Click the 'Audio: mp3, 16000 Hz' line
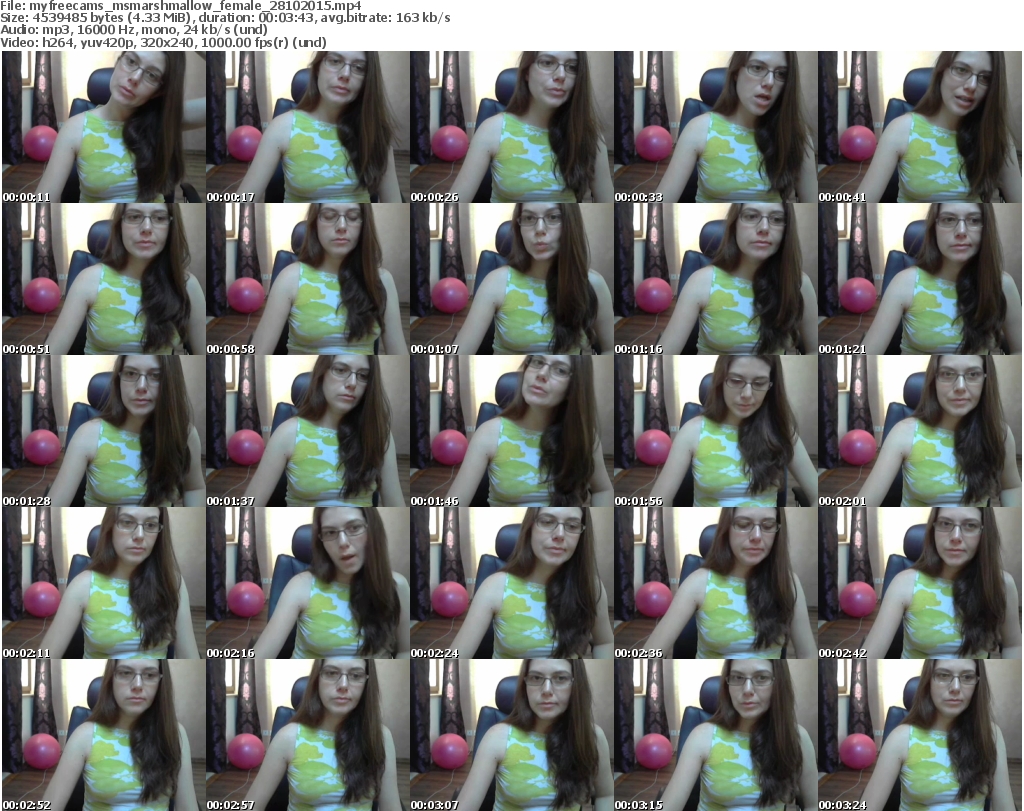 134,30
